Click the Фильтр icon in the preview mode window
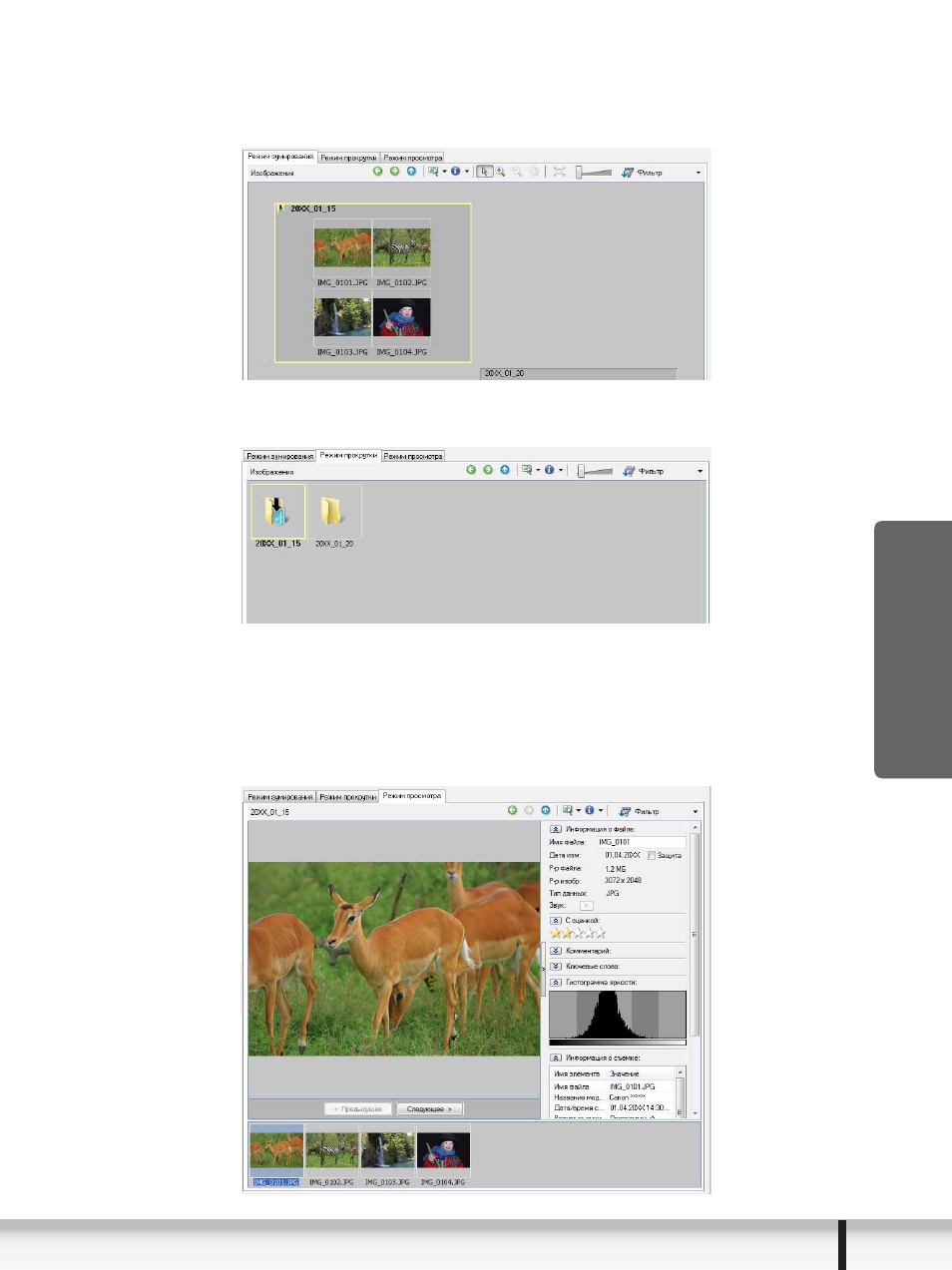Viewport: 952px width, 1270px height. click(625, 811)
